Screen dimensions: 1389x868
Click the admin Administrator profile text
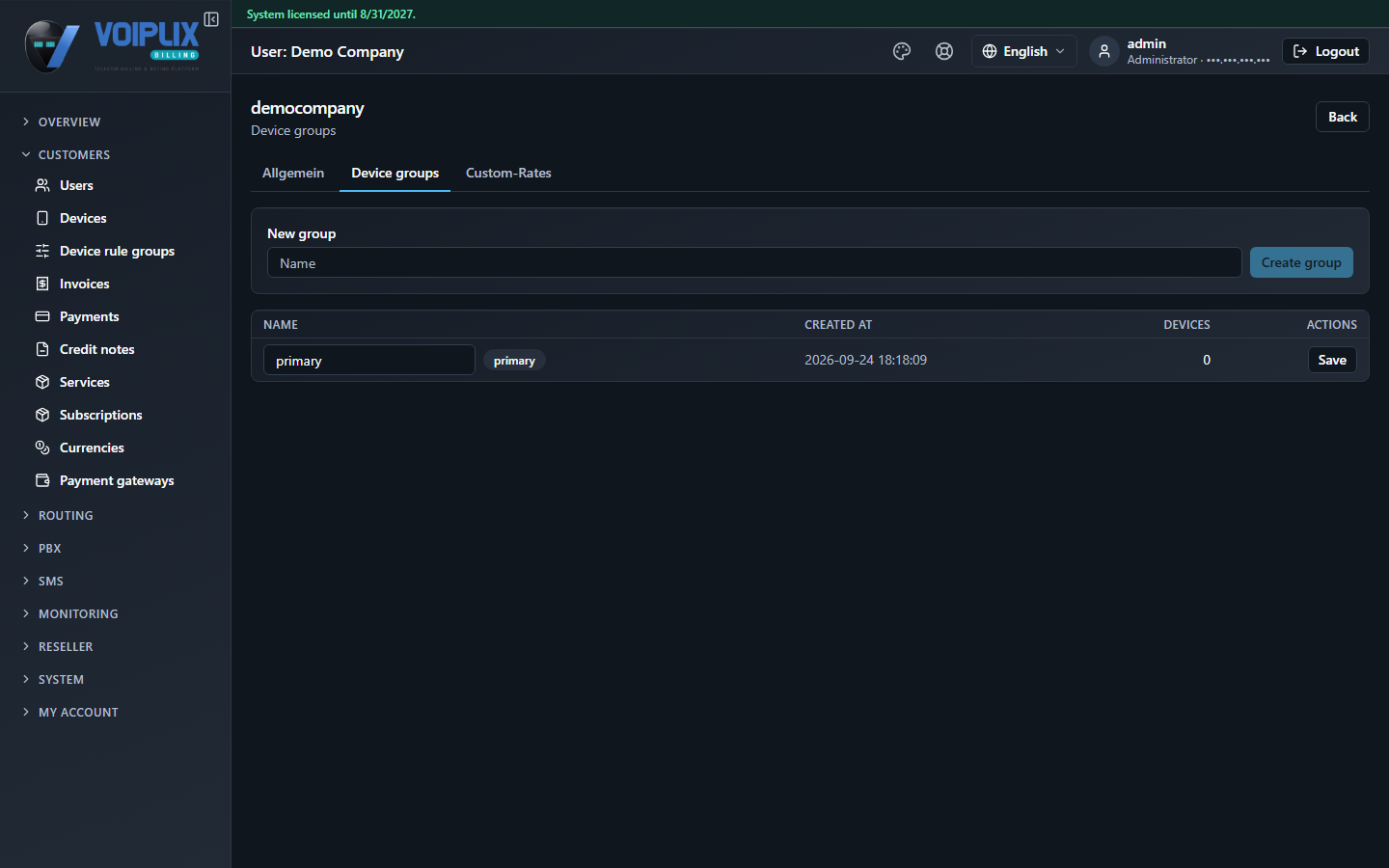[1198, 51]
